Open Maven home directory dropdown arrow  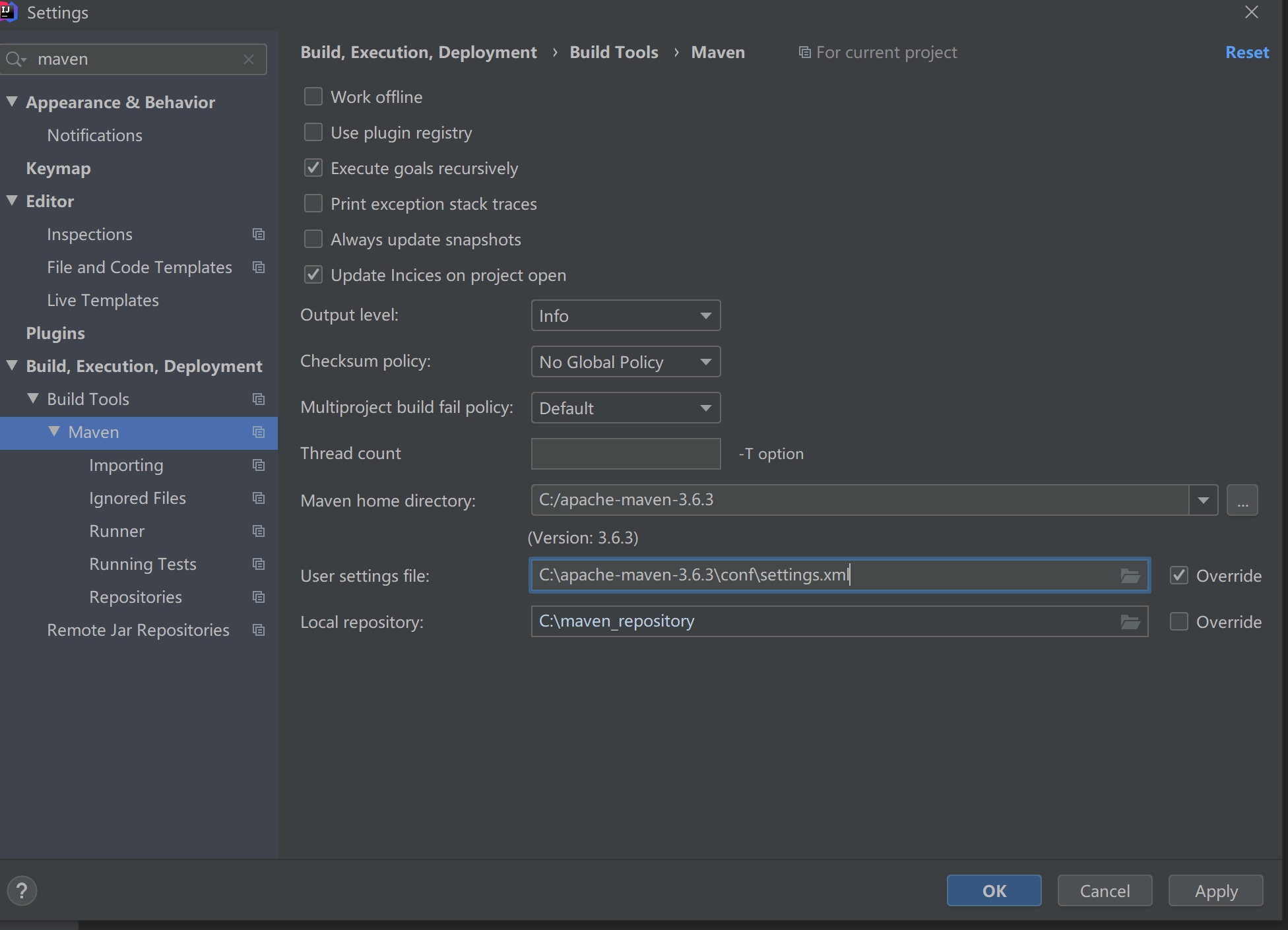pos(1204,500)
